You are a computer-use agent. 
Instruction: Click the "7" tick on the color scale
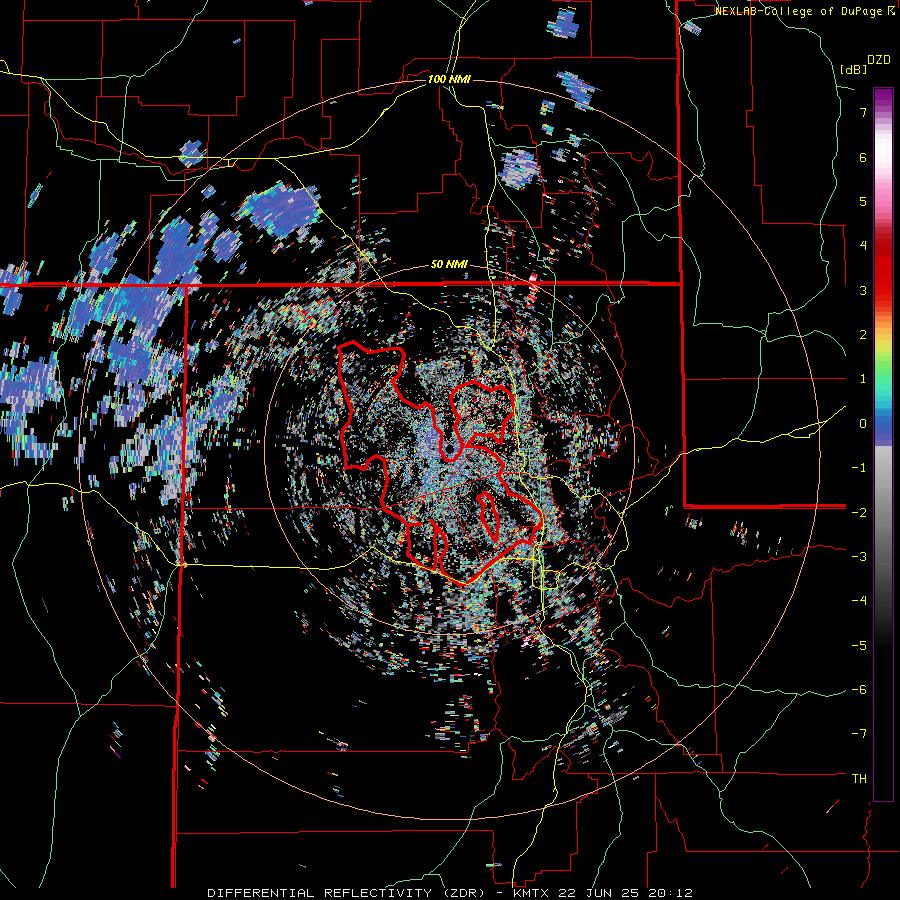point(863,112)
